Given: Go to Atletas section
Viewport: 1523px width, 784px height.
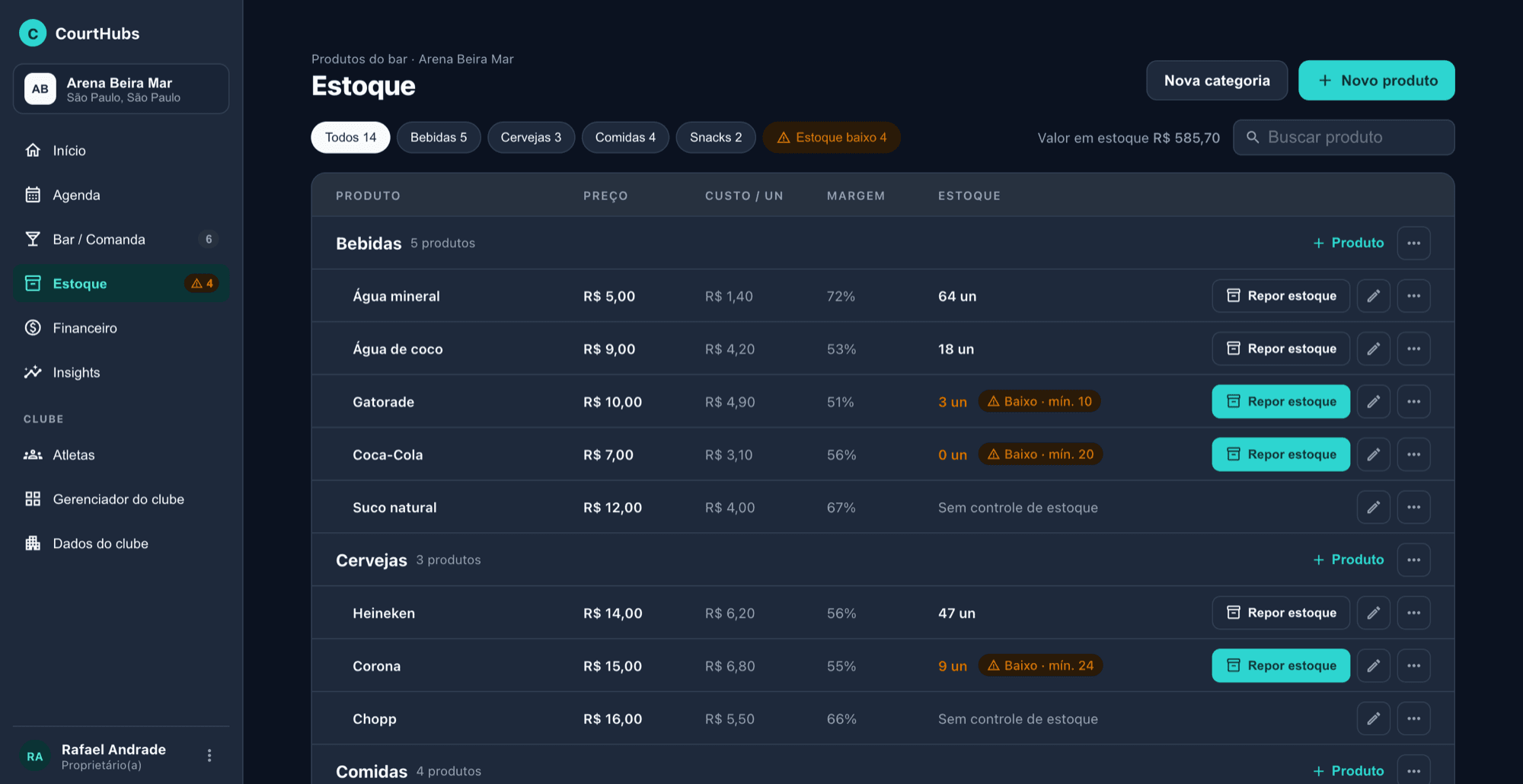Looking at the screenshot, I should [121, 455].
